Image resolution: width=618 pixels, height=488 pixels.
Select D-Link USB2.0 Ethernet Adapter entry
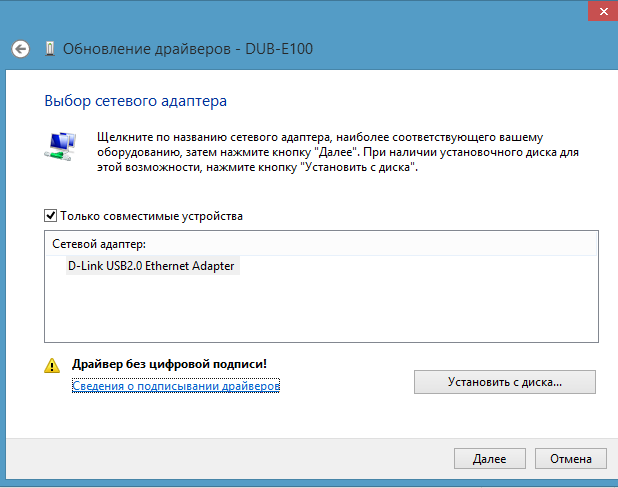(151, 266)
